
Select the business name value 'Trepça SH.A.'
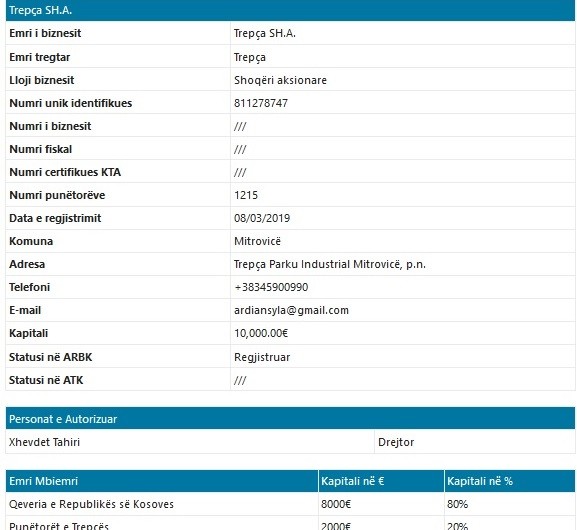[265, 33]
